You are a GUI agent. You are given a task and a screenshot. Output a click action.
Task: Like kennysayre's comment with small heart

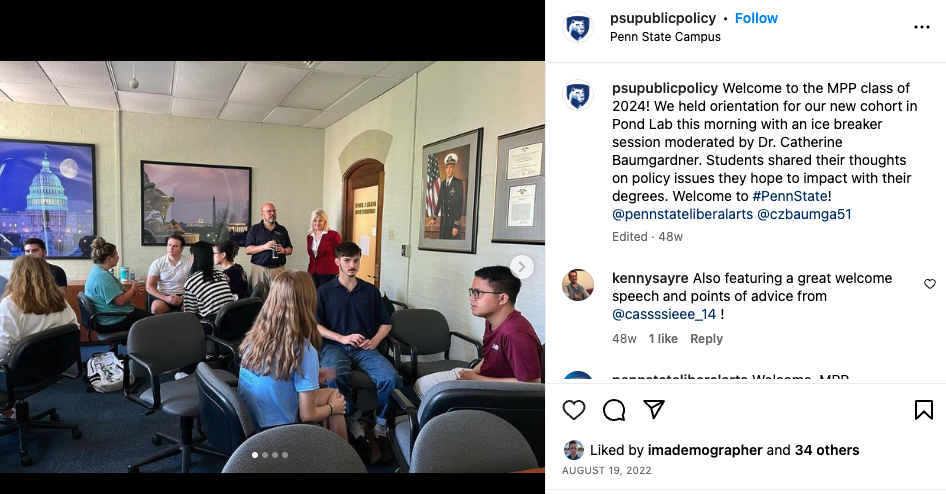click(x=930, y=283)
